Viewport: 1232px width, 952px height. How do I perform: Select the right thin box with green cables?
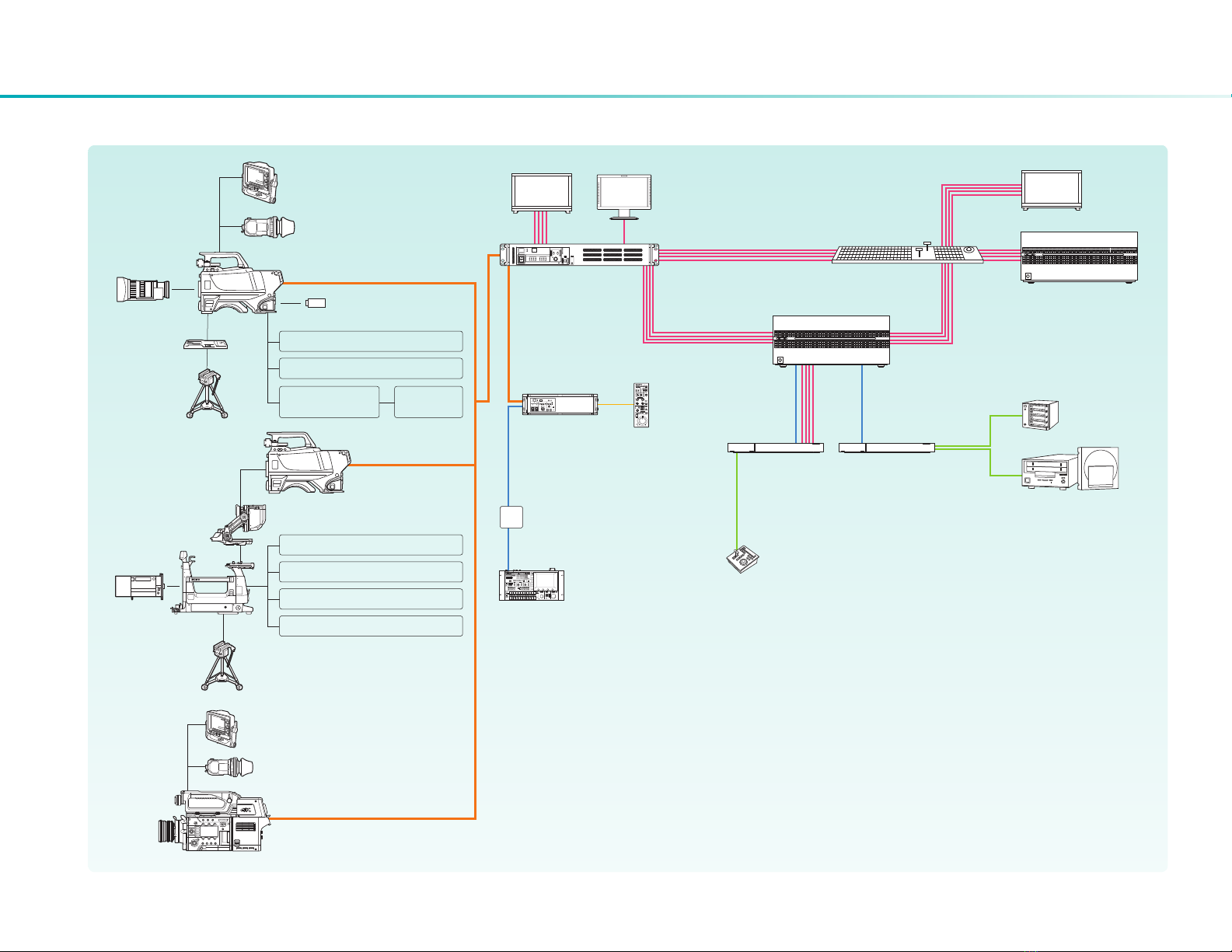pyautogui.click(x=887, y=448)
